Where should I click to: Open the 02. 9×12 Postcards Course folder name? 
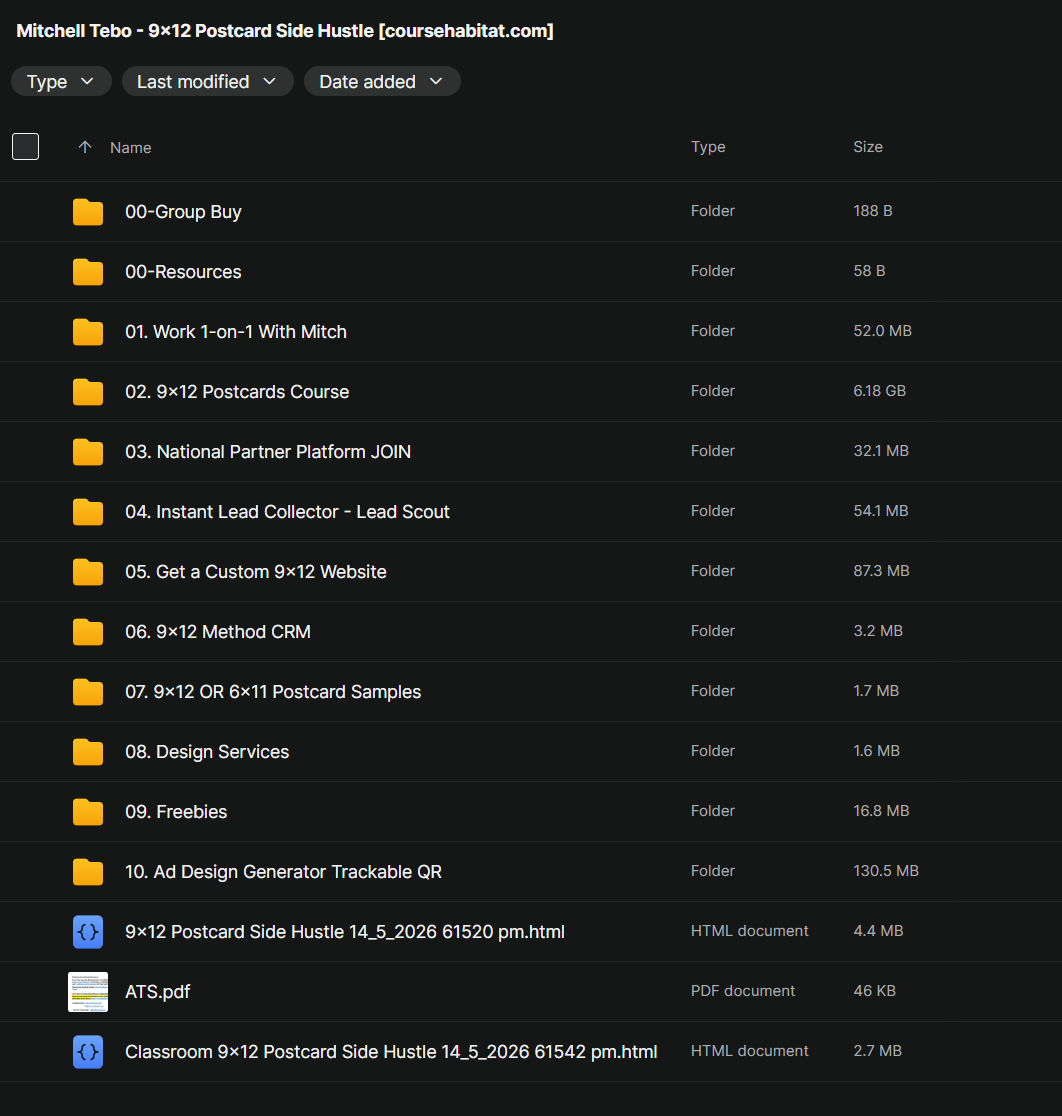237,392
